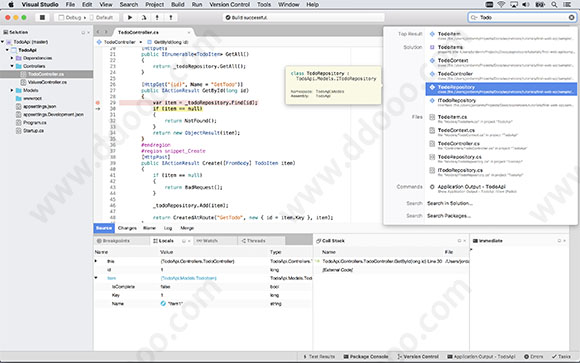
Task: Click the Step Over debugger icon
Action: [144, 17]
